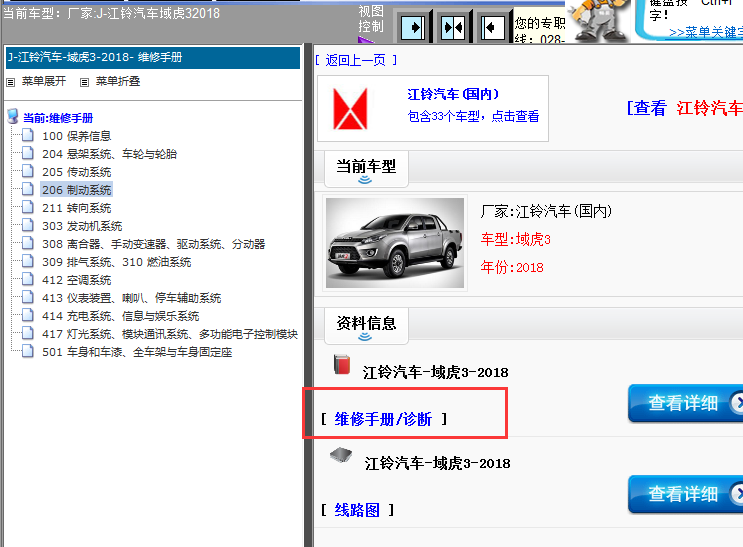Click the 车型:域虎3 text
This screenshot has width=743, height=547.
tap(516, 239)
